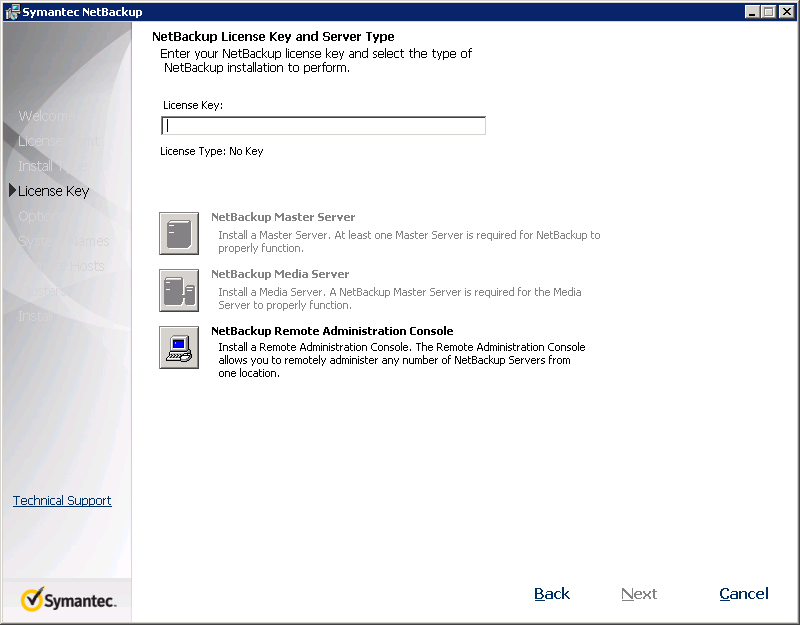This screenshot has width=800, height=625.
Task: Focus the License Key input field
Action: (323, 126)
